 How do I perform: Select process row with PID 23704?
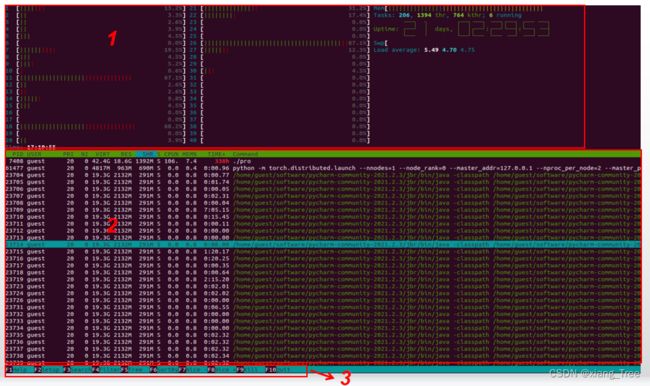[x=323, y=175]
